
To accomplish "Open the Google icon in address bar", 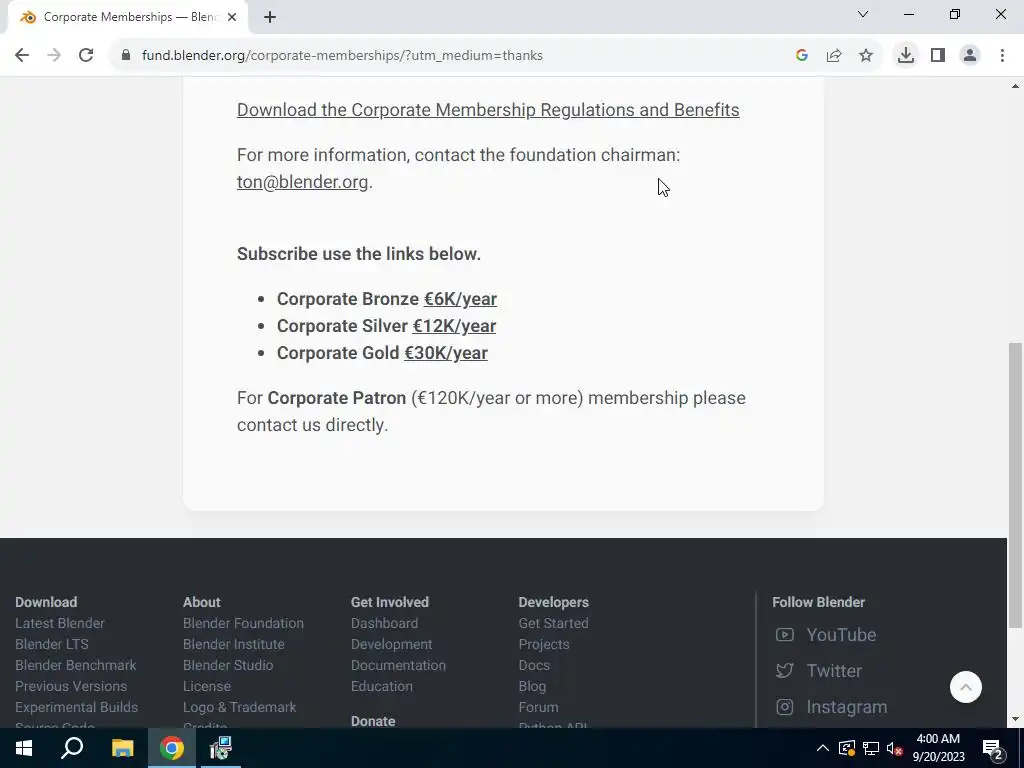I will (802, 56).
